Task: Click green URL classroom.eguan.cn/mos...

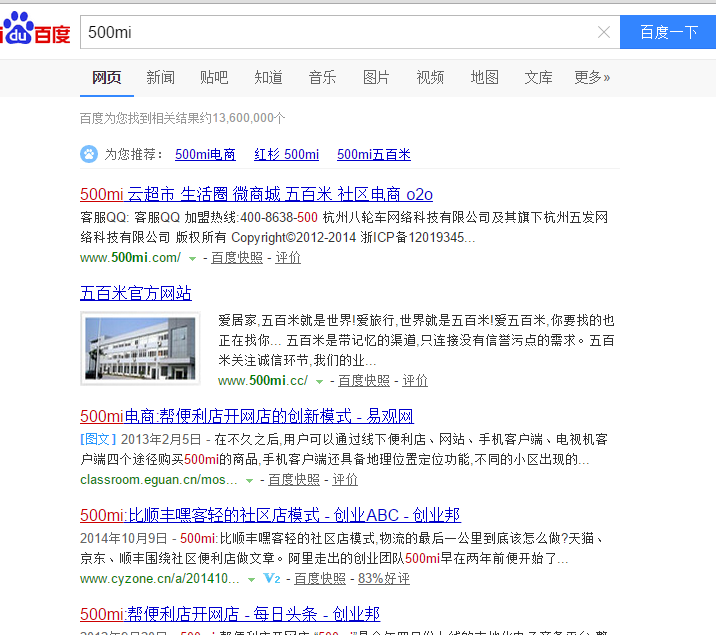Action: pyautogui.click(x=158, y=479)
